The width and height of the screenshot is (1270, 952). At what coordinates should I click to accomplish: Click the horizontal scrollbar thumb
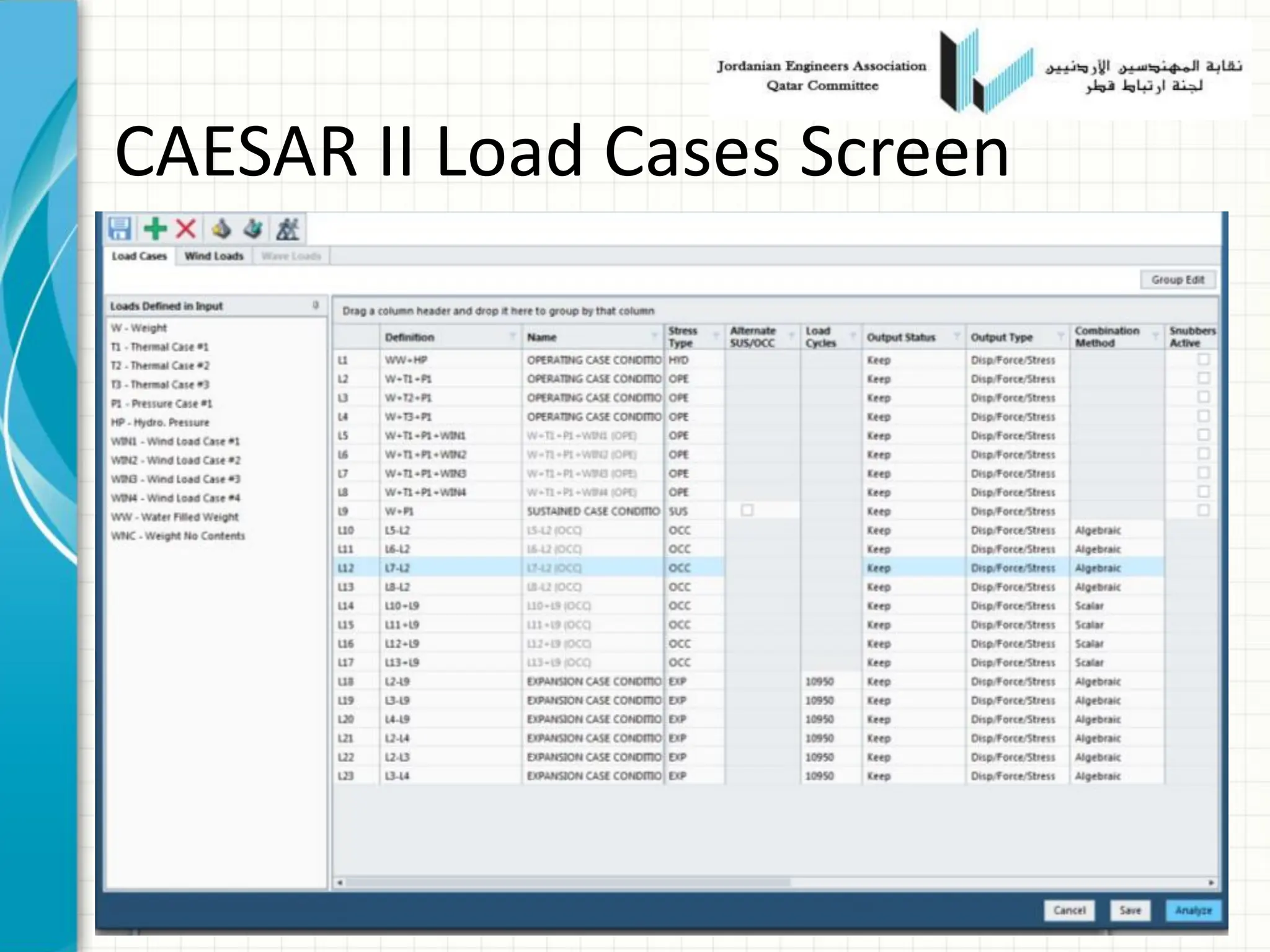click(567, 882)
